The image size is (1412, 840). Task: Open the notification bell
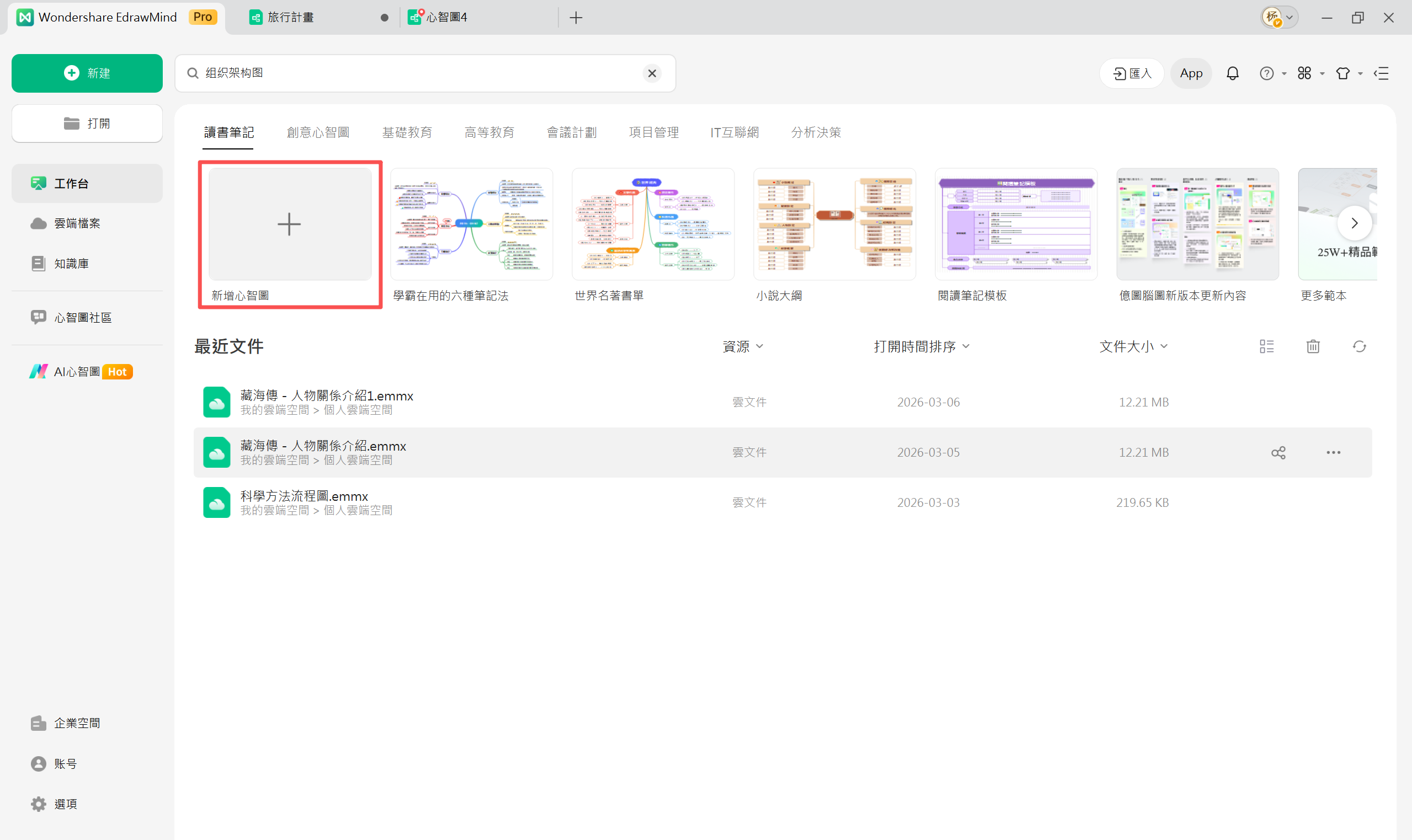pyautogui.click(x=1233, y=73)
